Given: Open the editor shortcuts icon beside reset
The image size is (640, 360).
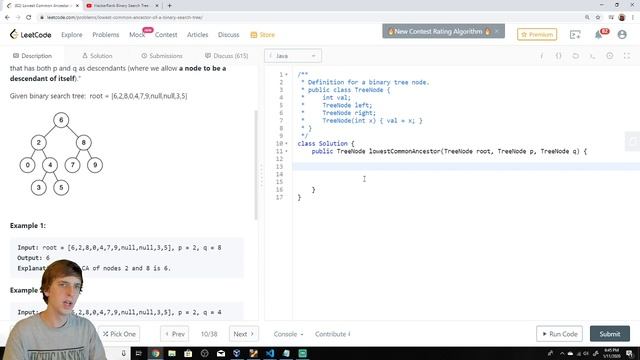Looking at the screenshot, I should (593, 56).
